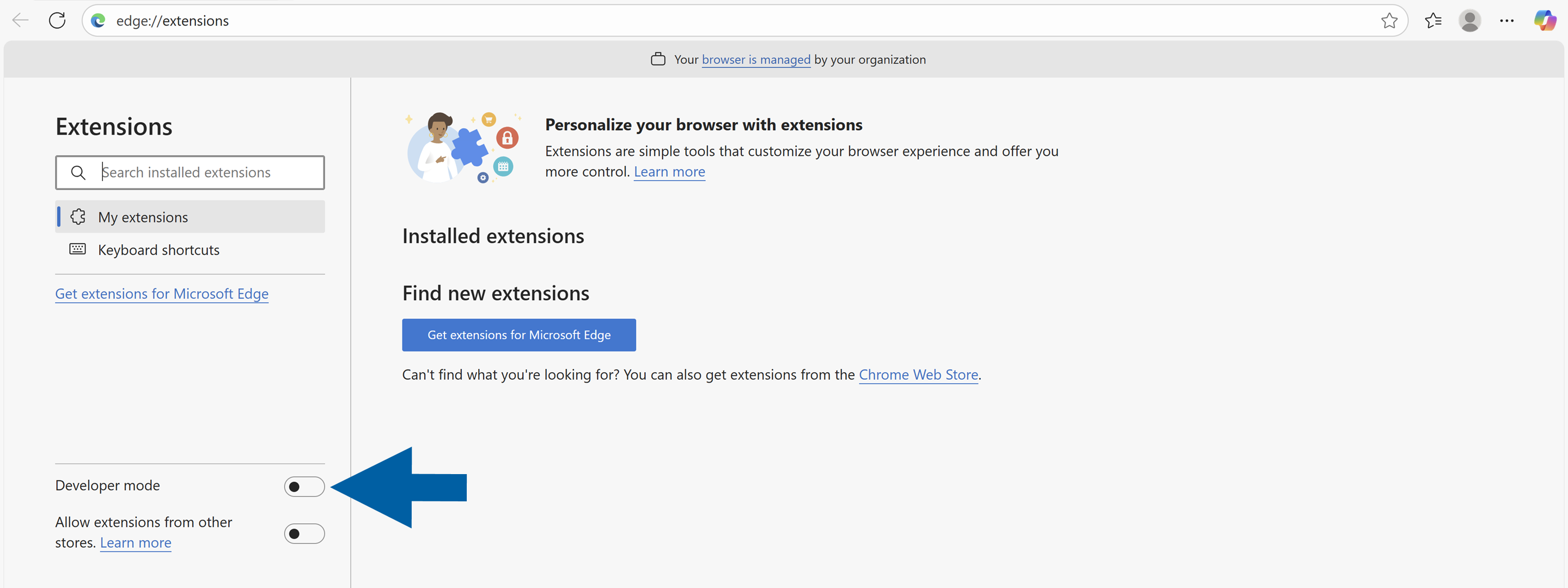Click the search magnifier in extensions search
The height and width of the screenshot is (588, 1568).
point(78,172)
